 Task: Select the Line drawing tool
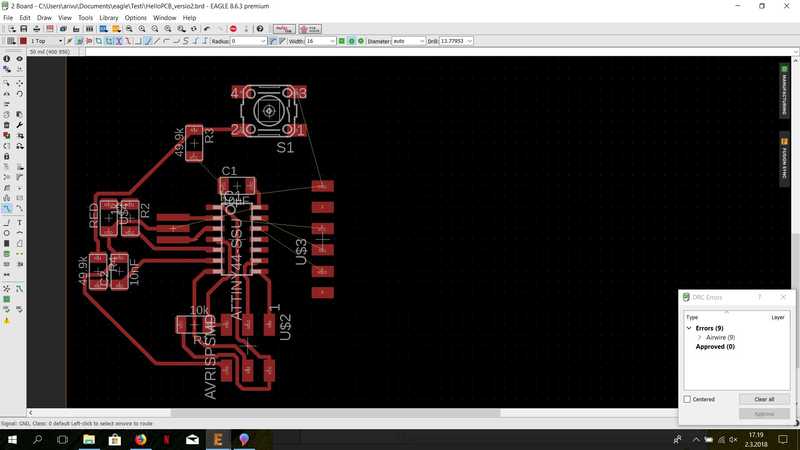7,222
